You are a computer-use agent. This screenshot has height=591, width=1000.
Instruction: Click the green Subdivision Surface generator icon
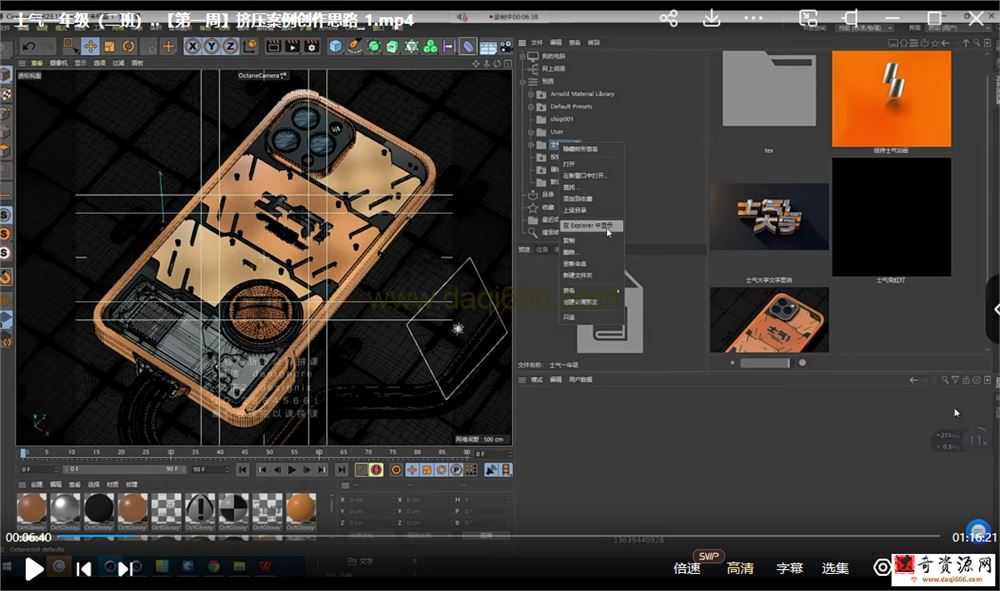(374, 46)
